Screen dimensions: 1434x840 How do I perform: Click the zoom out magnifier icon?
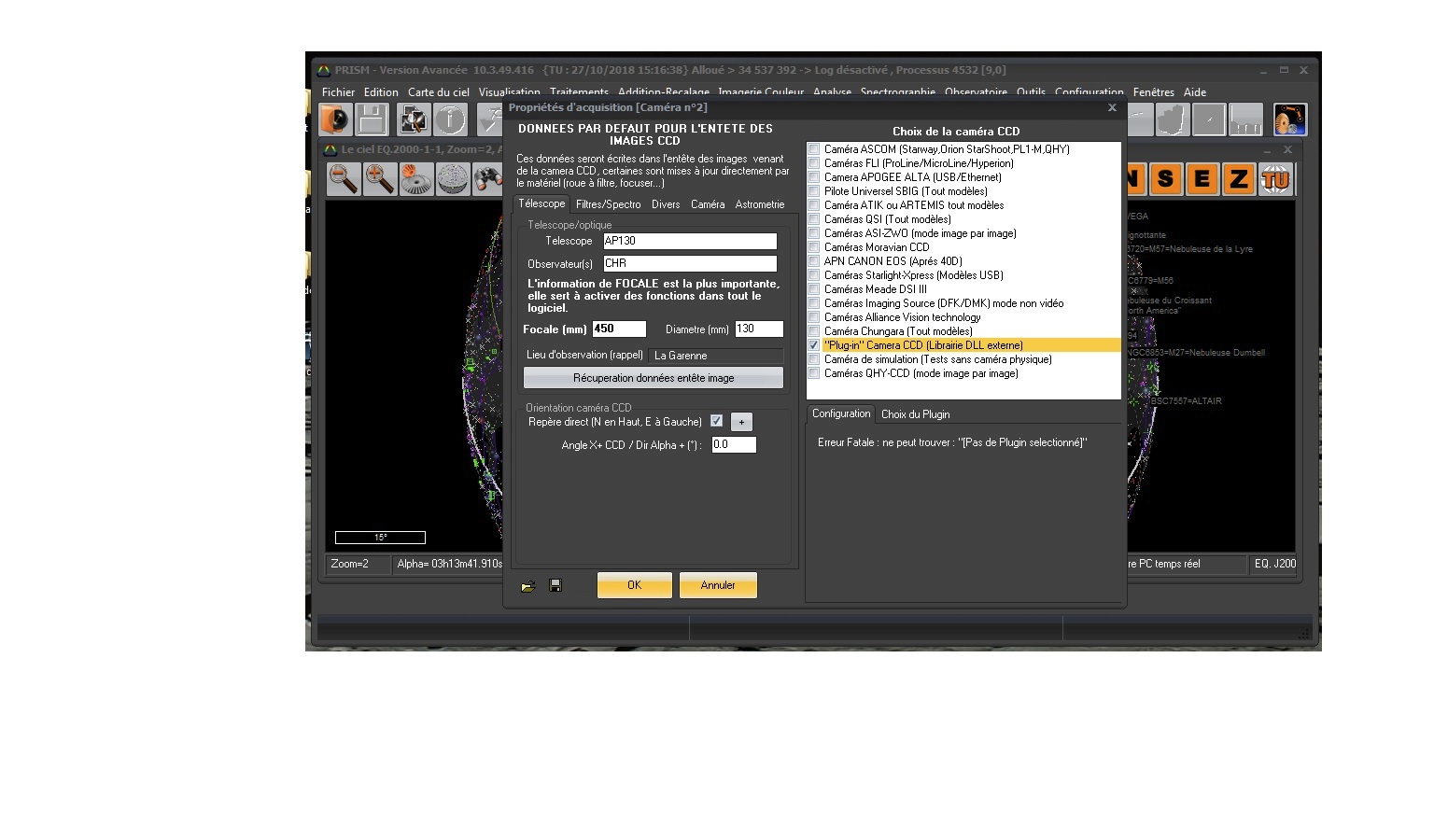point(344,178)
